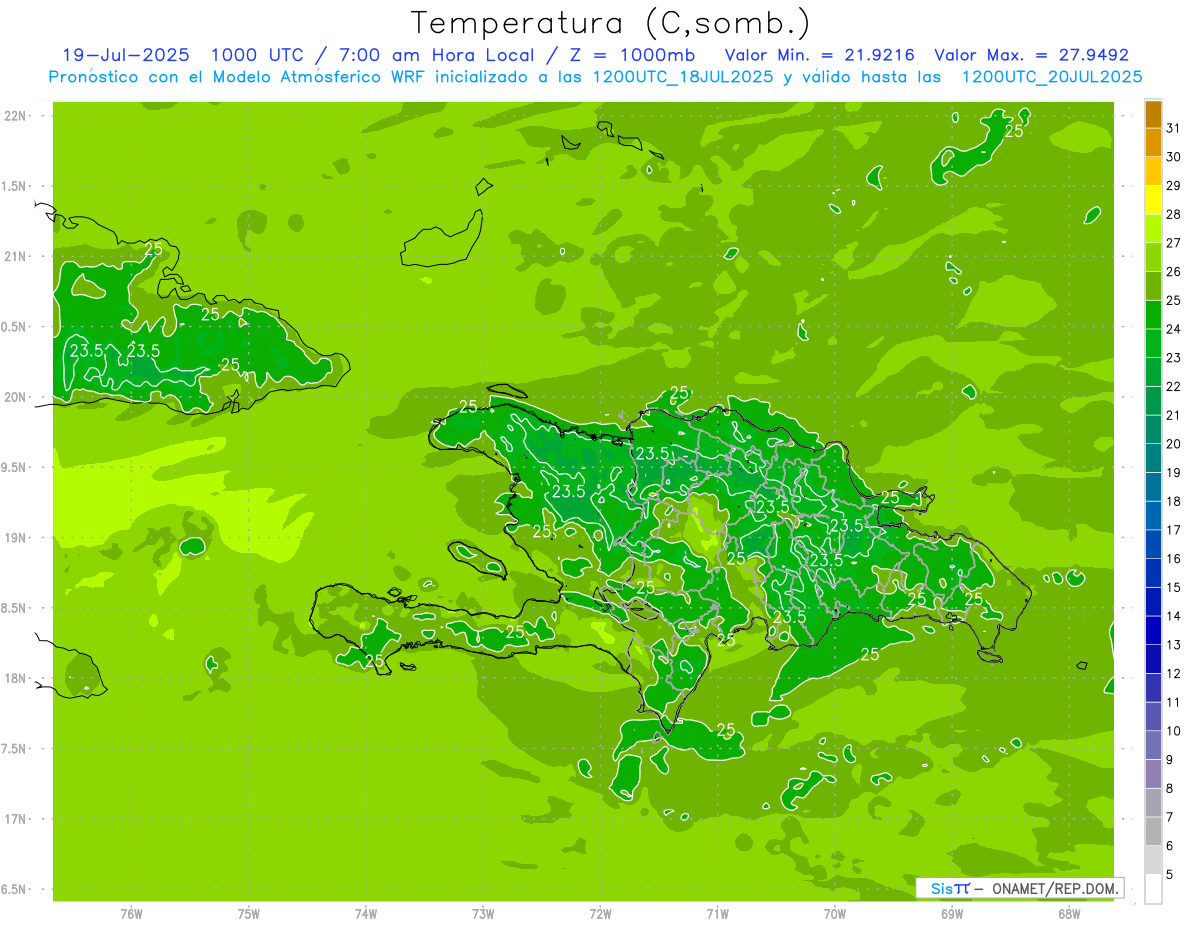Click the orange swatch between 30 and 31
1200x927 pixels.
pos(1153,143)
